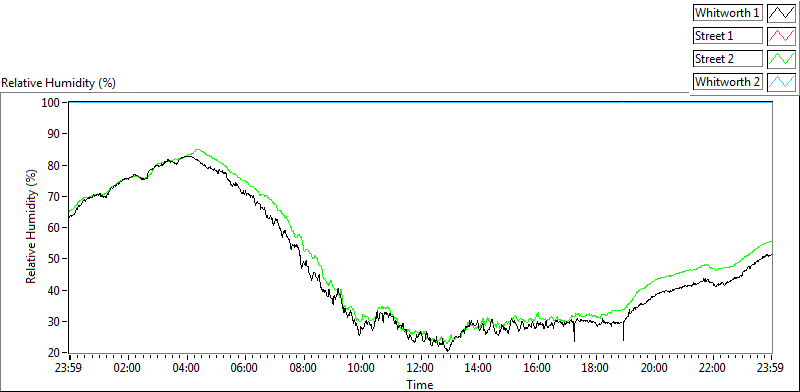Click the Street 2 green plot icon
800x392 pixels.
pos(782,59)
